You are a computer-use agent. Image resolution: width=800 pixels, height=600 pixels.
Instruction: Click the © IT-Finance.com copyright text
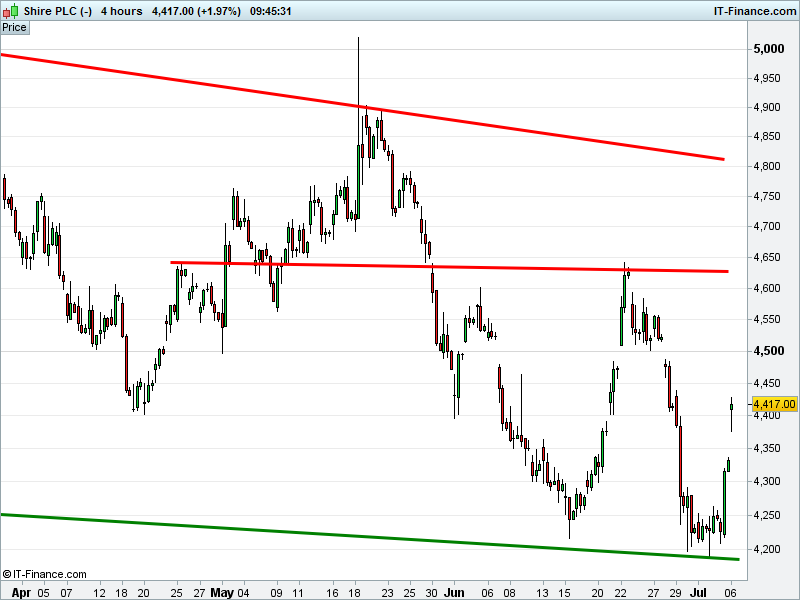click(x=44, y=574)
